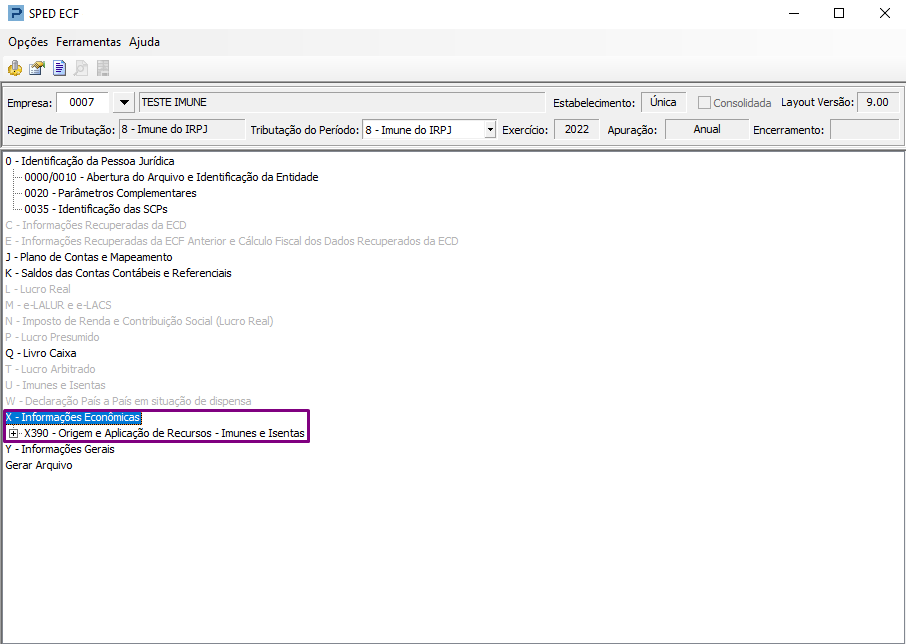906x644 pixels.
Task: Select P - Lucro Presumido item
Action: (53, 337)
